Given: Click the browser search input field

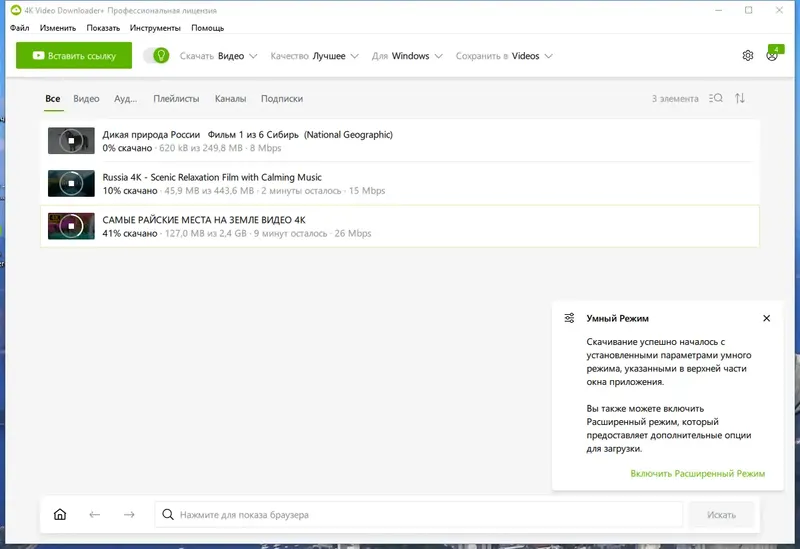Looking at the screenshot, I should (x=420, y=515).
